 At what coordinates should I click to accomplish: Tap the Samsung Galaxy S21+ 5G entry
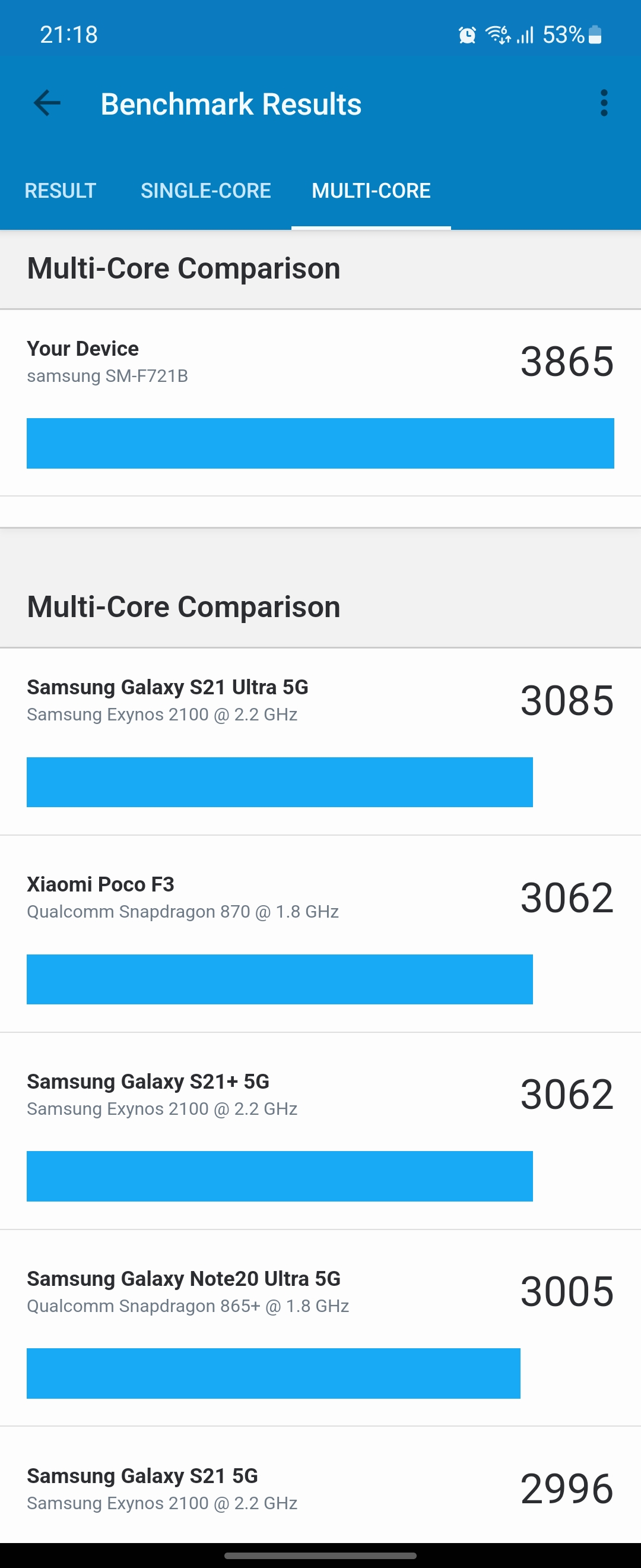[x=320, y=1131]
